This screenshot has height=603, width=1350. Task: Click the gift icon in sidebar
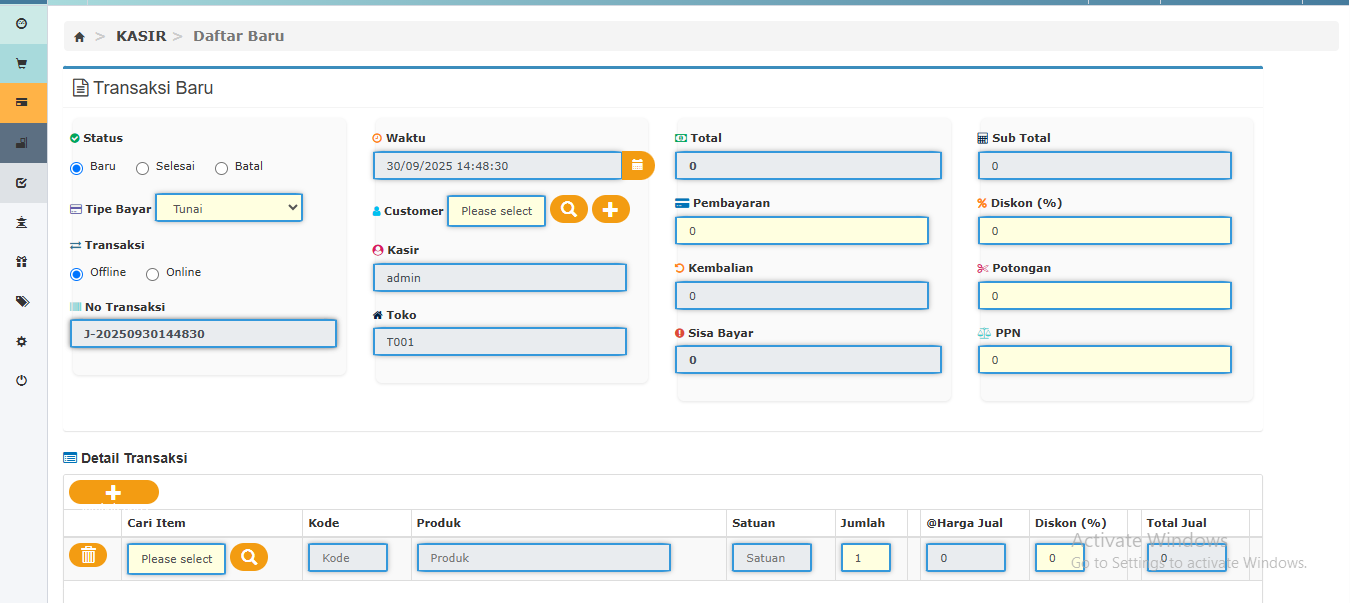[21, 262]
